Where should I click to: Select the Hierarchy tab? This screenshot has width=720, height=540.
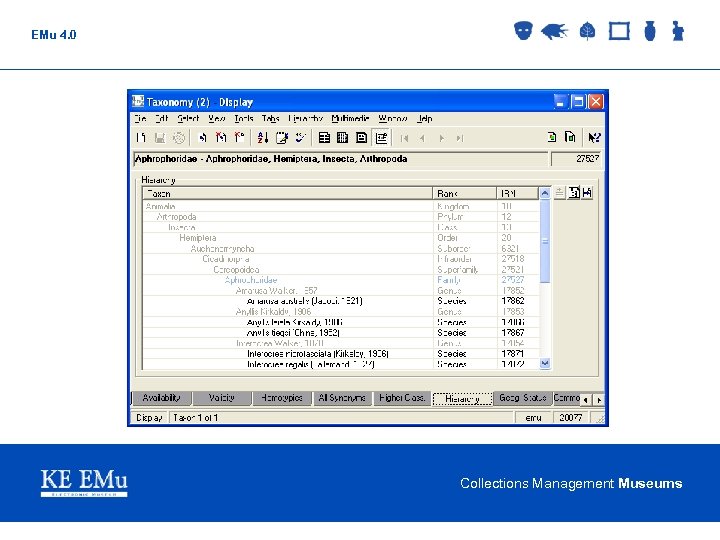coord(462,399)
